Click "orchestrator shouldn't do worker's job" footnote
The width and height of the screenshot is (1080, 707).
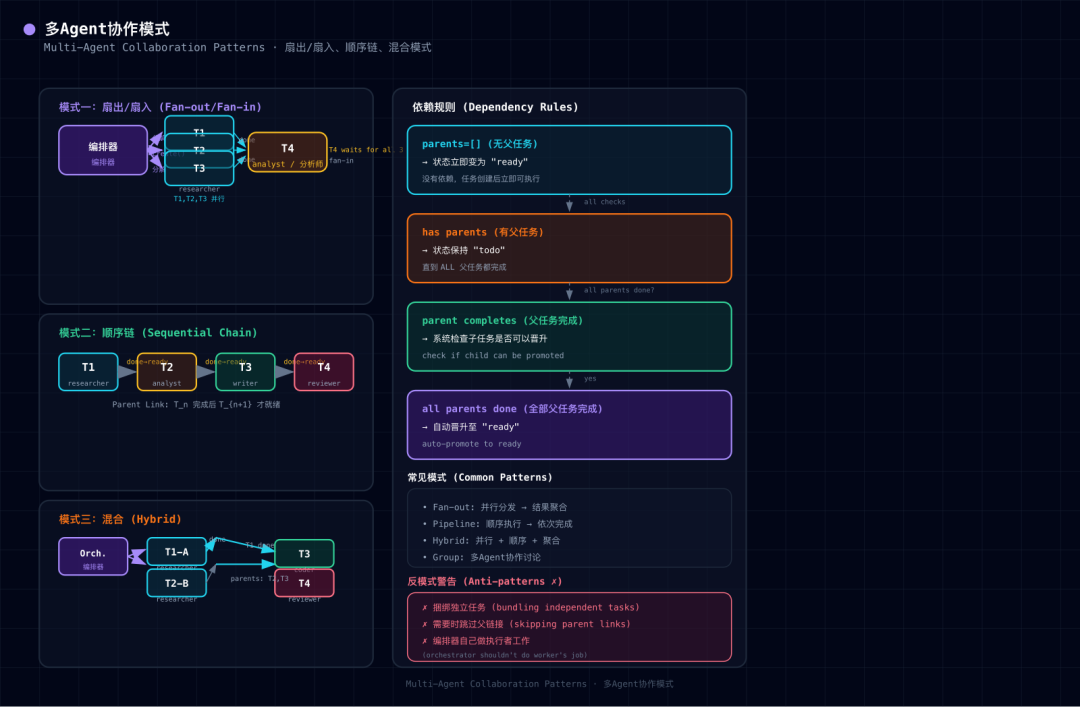(505, 655)
